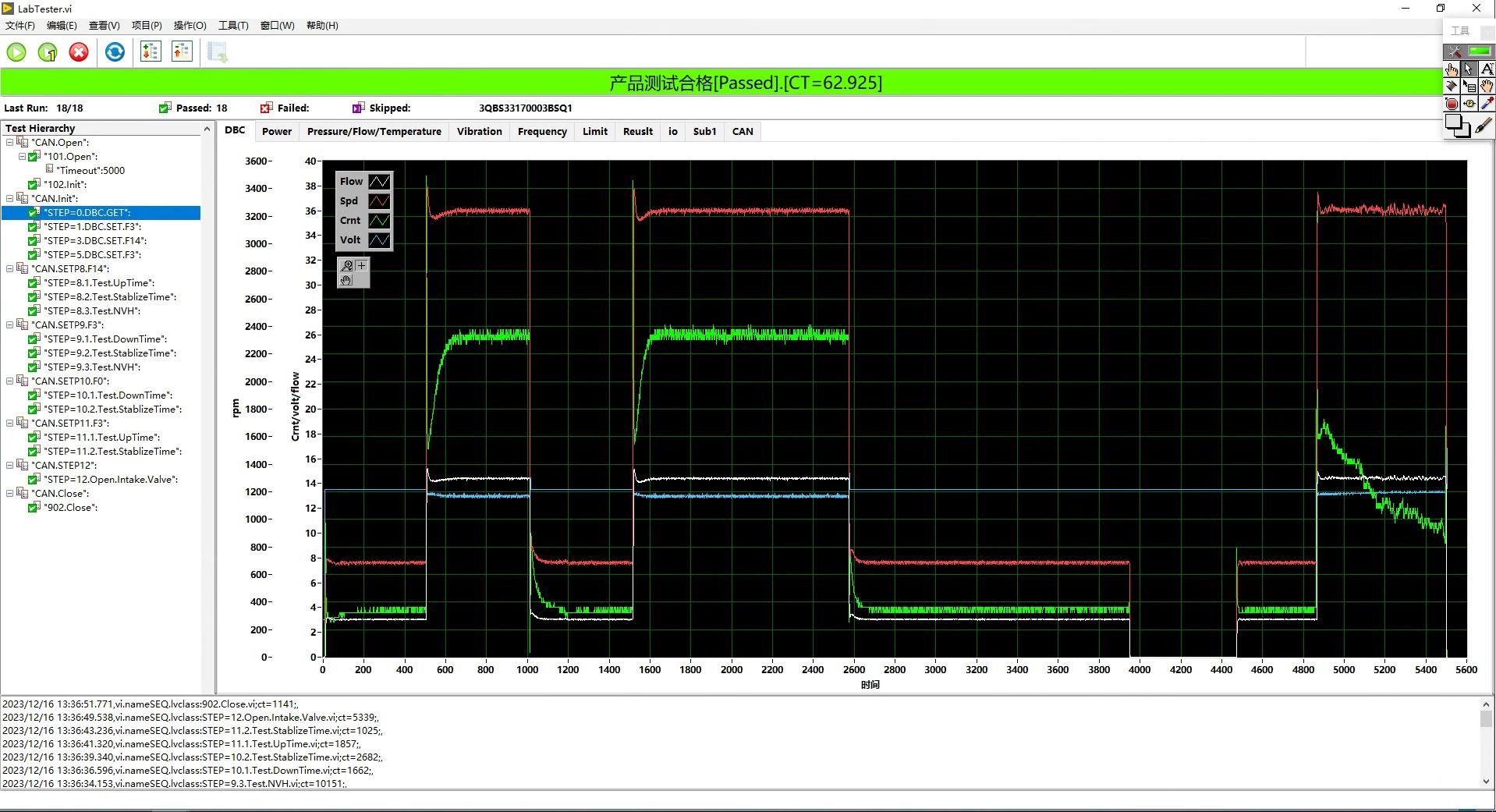Toggle the check mark on STEP=10.1.Test.DownTime
Screen dimensions: 1496x812
click(34, 395)
